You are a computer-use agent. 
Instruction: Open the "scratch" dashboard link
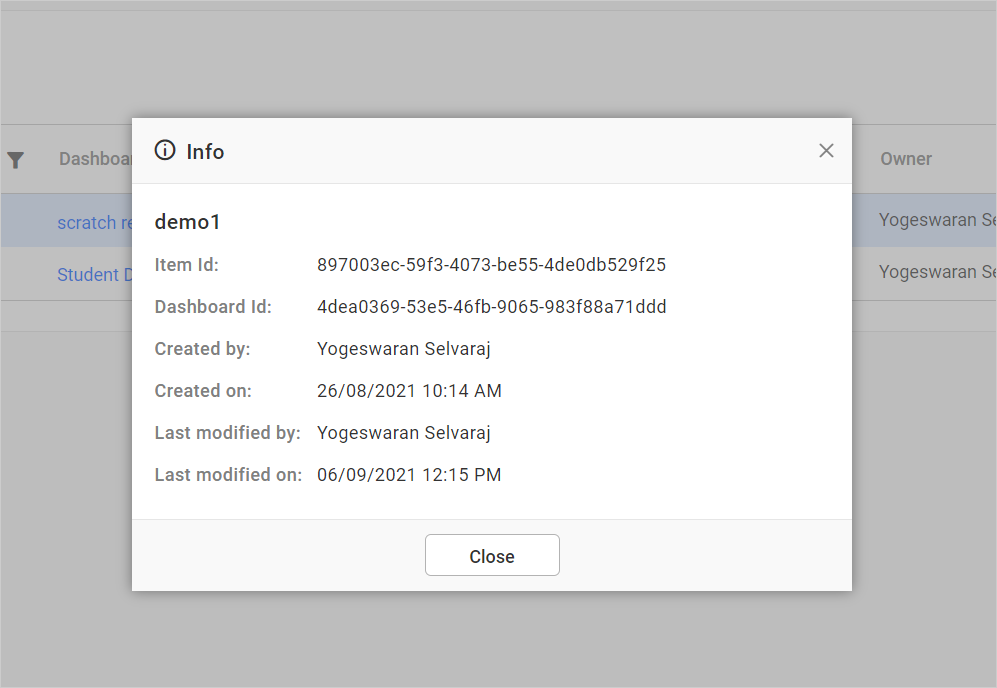94,223
